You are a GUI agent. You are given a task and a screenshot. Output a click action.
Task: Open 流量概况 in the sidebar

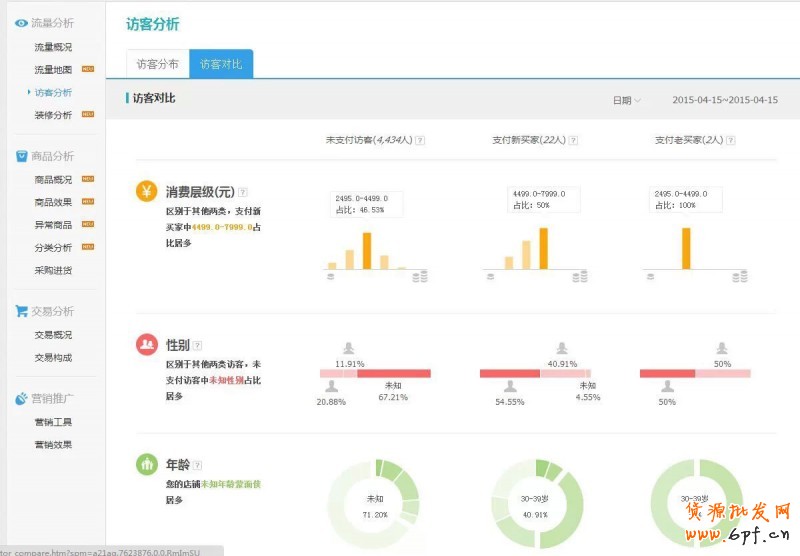[53, 47]
